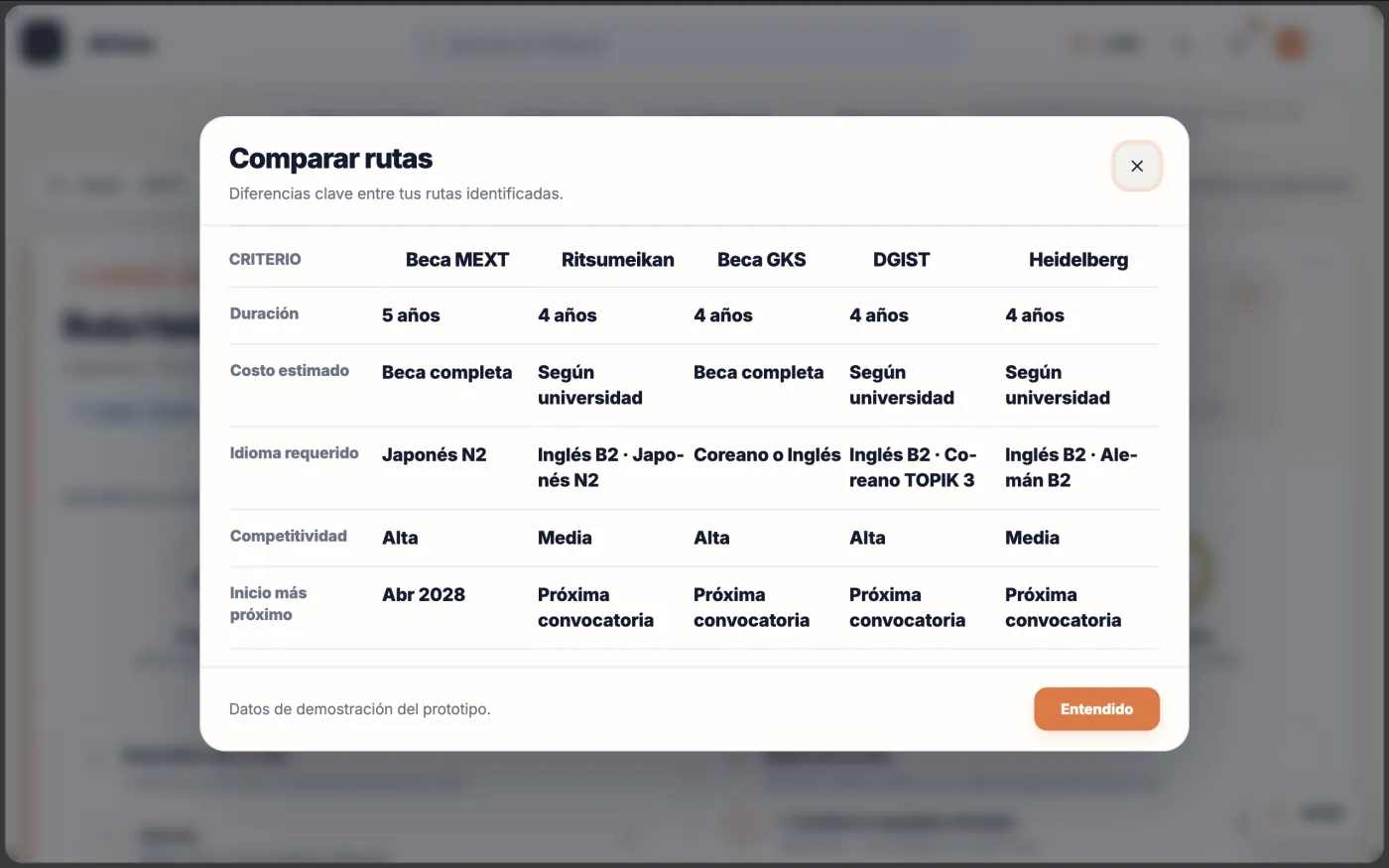Select the Ritsumeikan column header
Screen dimensions: 1389x868
point(618,260)
